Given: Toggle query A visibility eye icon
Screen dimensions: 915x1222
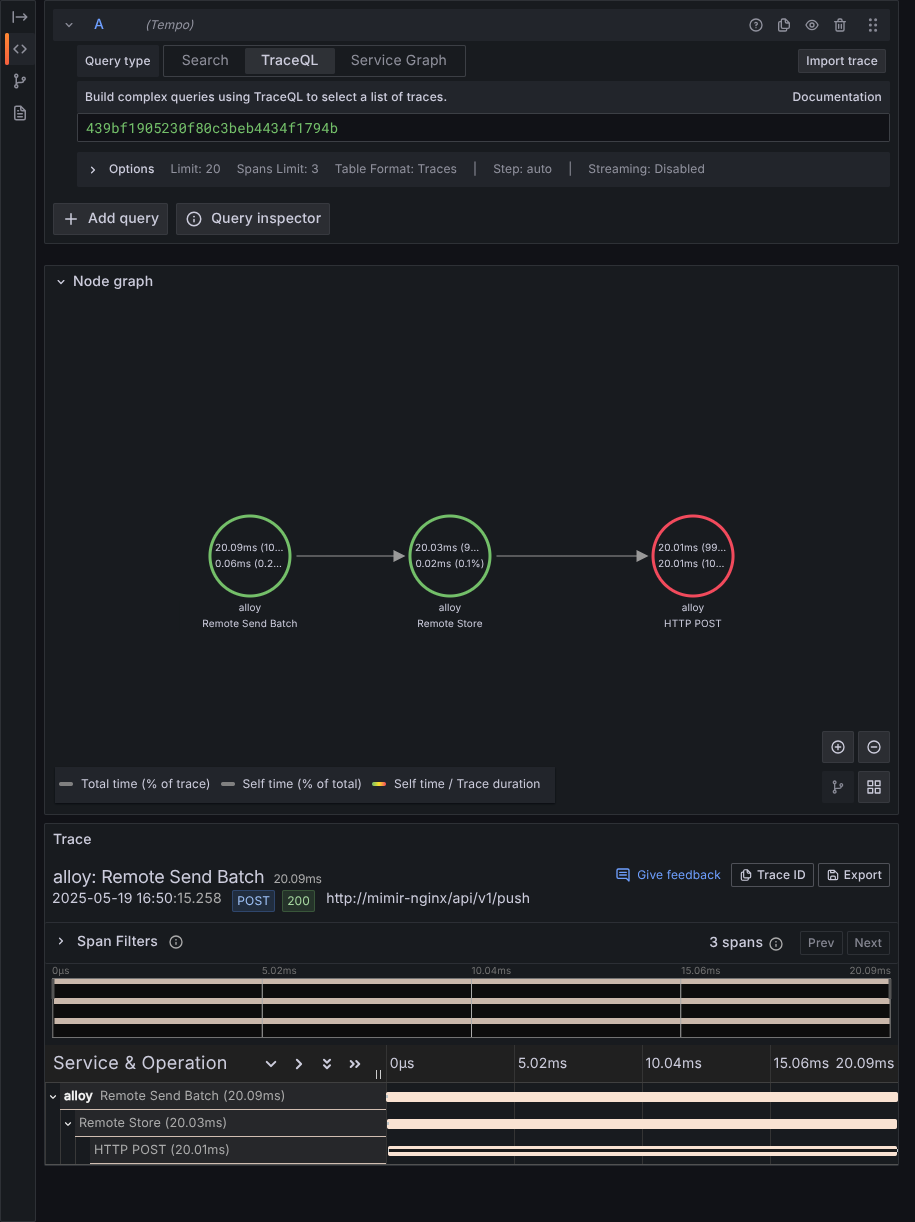Looking at the screenshot, I should (812, 25).
